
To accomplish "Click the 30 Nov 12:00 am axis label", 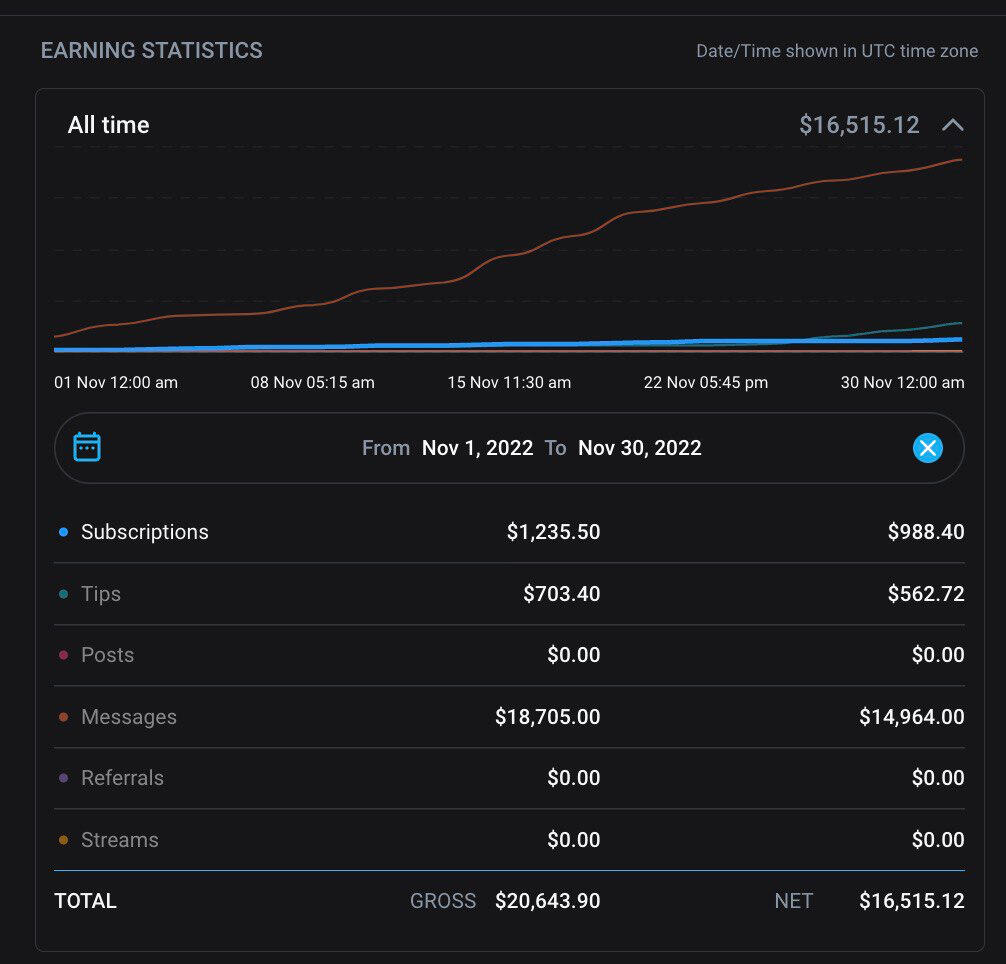I will 902,382.
